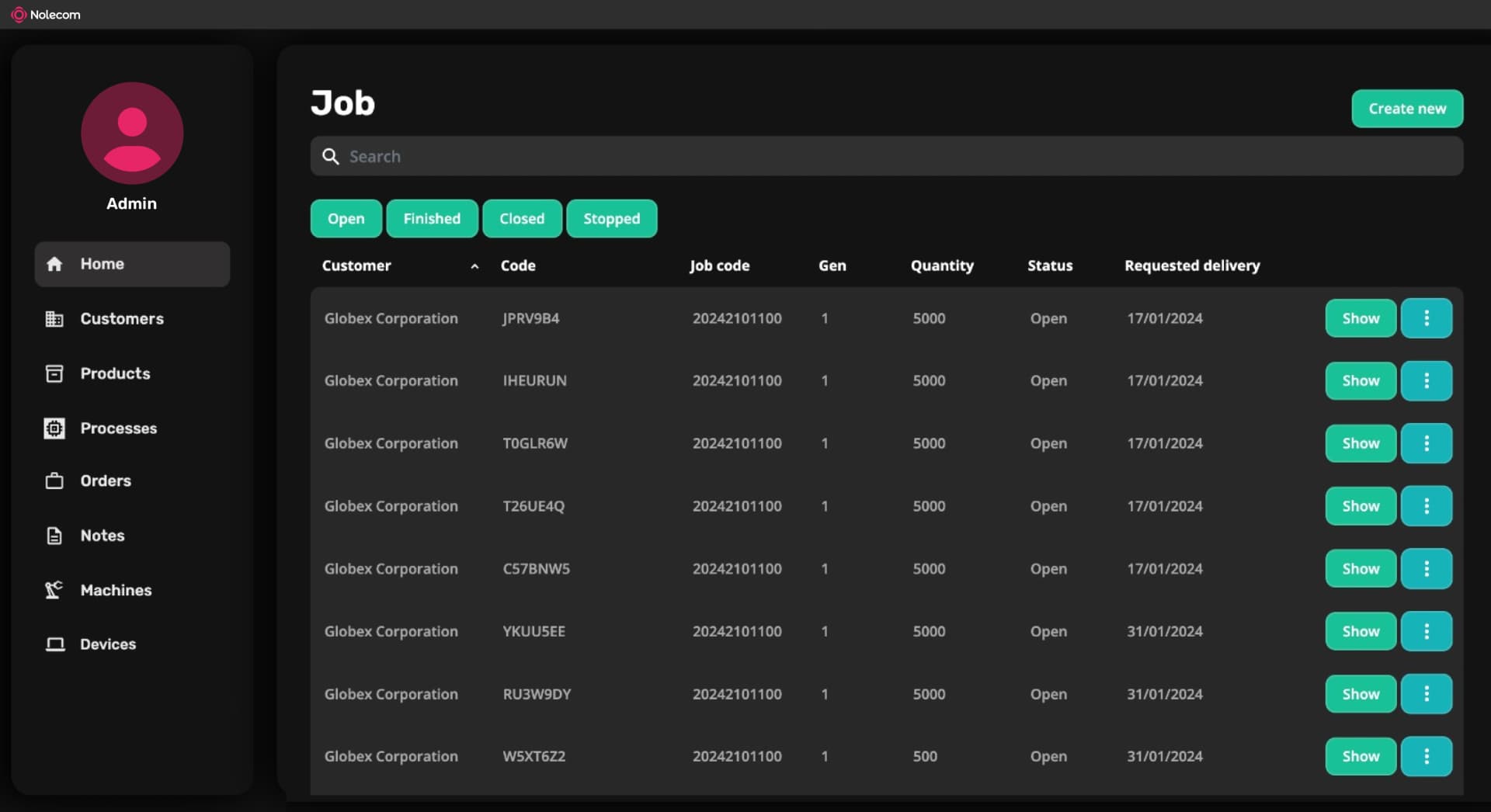Show details for job IHEURUN
Viewport: 1491px width, 812px height.
[x=1360, y=381]
